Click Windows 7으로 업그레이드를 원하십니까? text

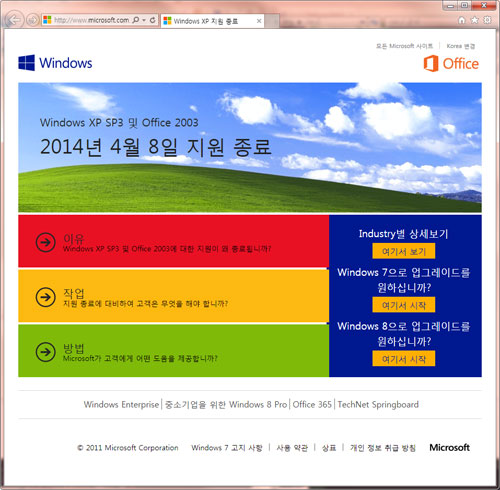pos(404,280)
